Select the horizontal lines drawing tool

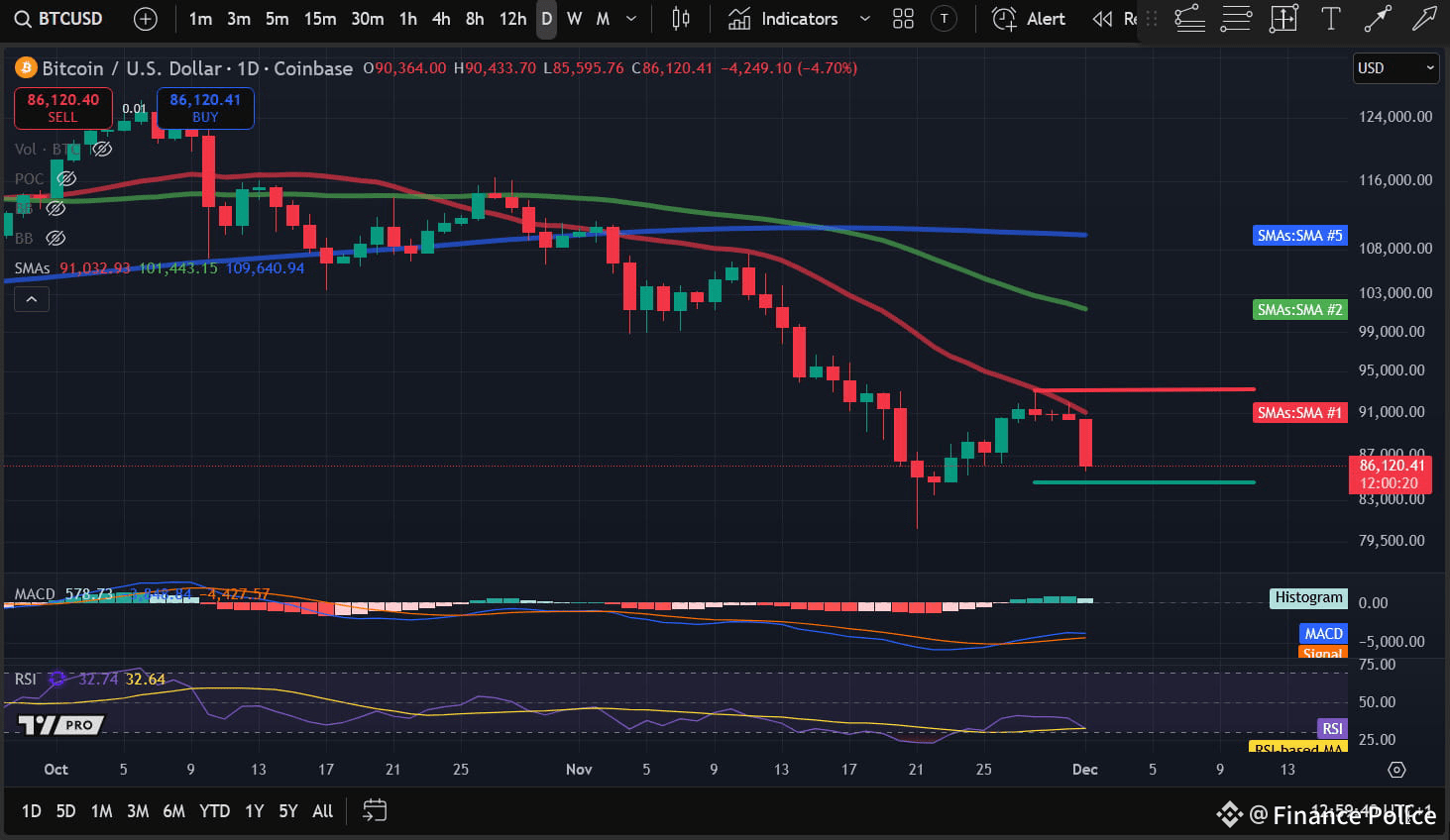tap(1236, 19)
